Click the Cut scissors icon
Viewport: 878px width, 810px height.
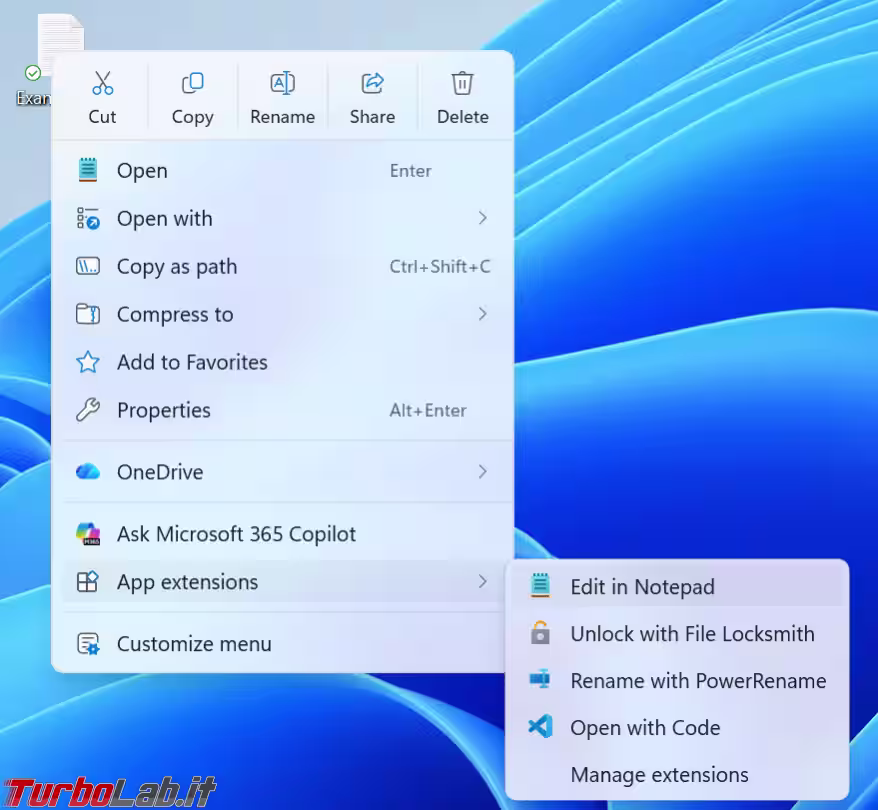[x=102, y=83]
